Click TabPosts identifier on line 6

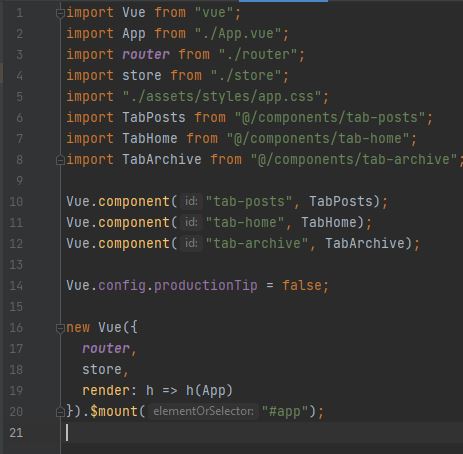pyautogui.click(x=154, y=118)
